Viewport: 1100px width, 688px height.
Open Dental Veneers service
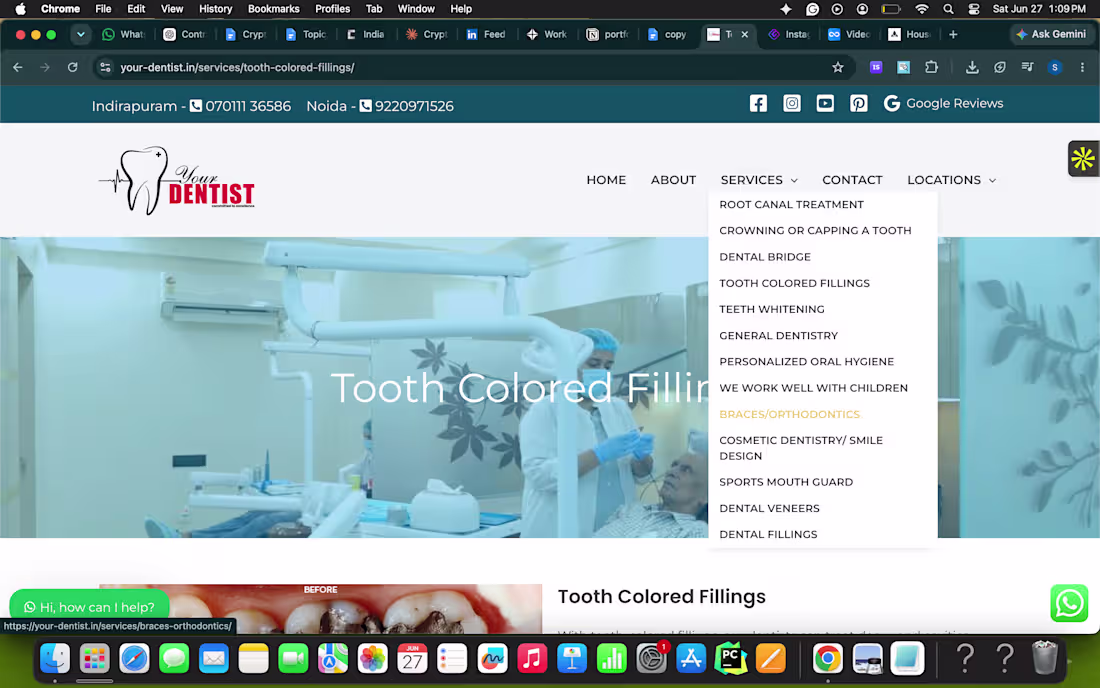click(769, 508)
